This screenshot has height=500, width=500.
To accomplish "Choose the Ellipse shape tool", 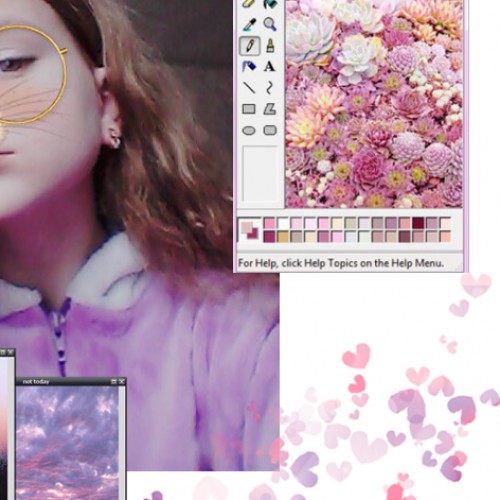I will point(249,130).
